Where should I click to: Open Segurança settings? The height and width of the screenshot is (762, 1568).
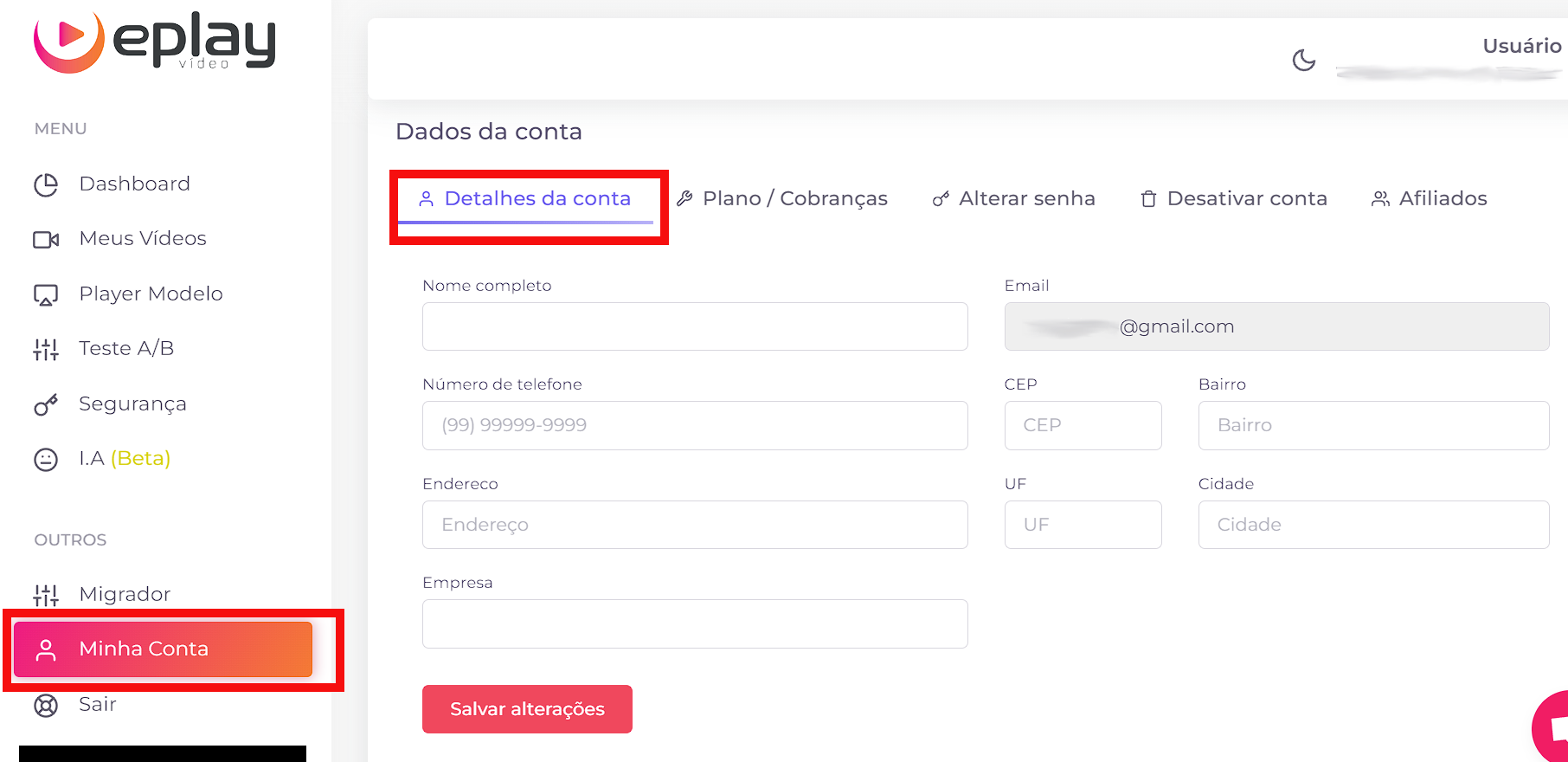coord(132,404)
